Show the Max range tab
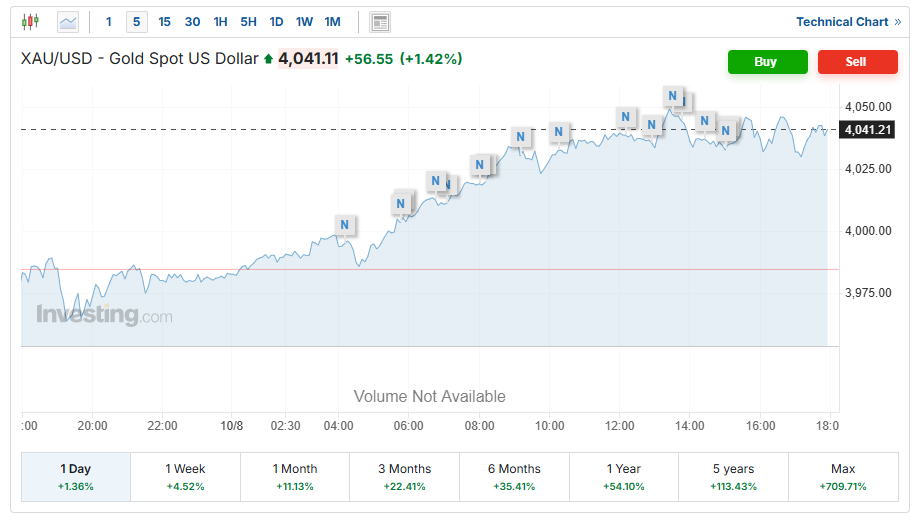This screenshot has width=922, height=522. tap(842, 476)
